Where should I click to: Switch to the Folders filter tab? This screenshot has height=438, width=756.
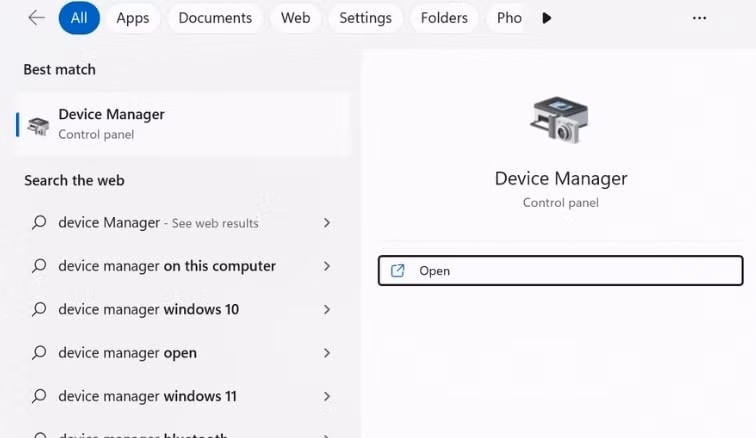444,18
